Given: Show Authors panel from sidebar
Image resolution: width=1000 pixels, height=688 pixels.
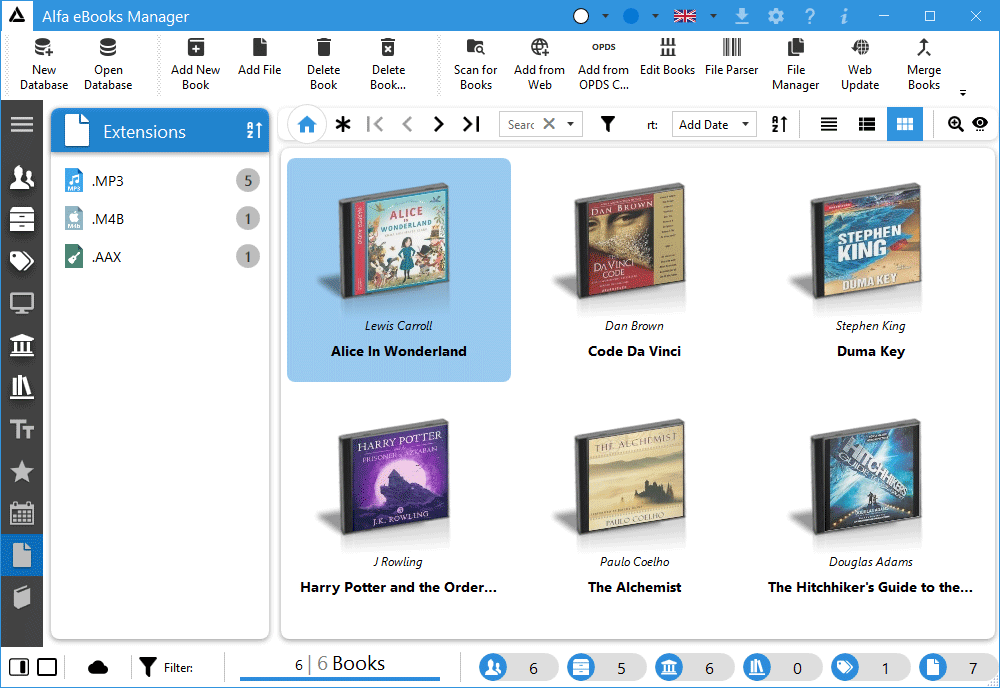Looking at the screenshot, I should click(x=22, y=177).
